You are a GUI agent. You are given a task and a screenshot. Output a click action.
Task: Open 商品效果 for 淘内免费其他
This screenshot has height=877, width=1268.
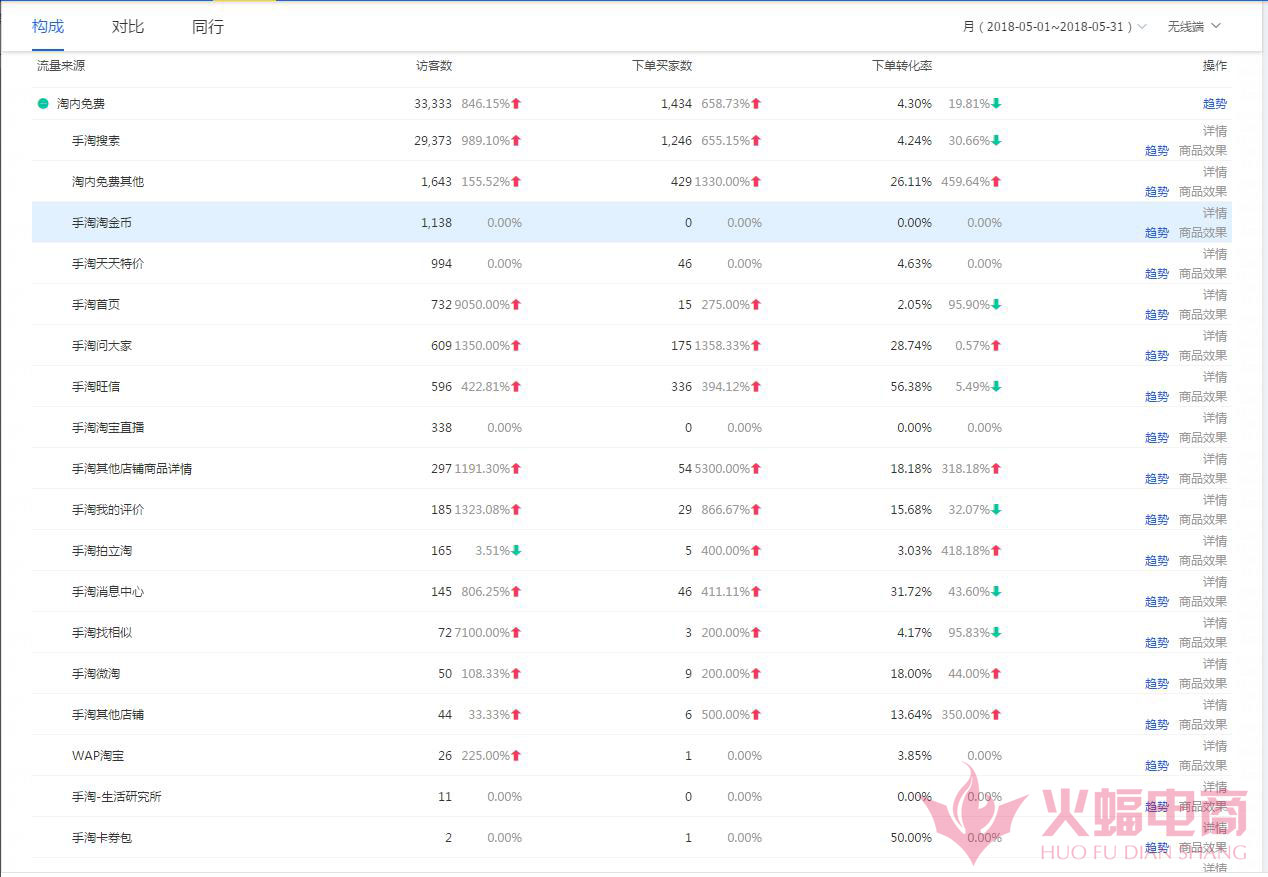pyautogui.click(x=1203, y=192)
